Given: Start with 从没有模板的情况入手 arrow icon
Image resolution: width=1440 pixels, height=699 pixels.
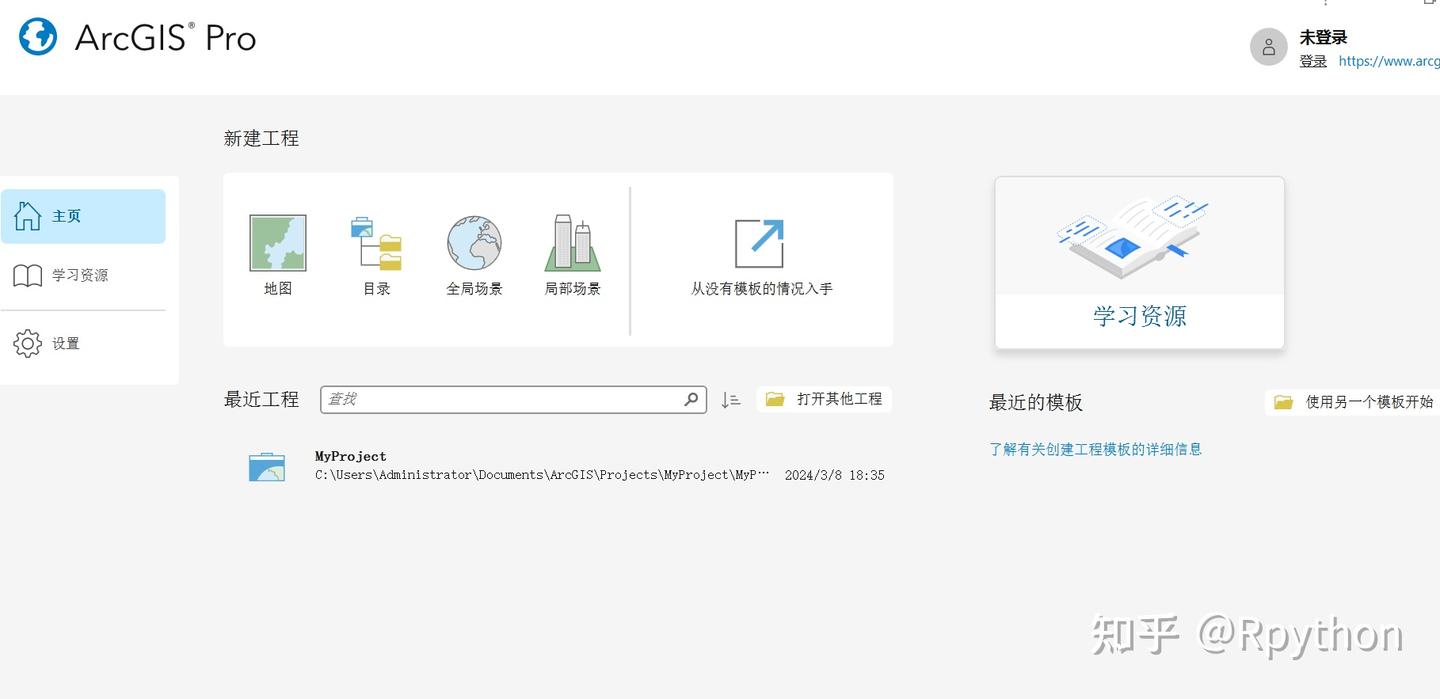Looking at the screenshot, I should 760,243.
